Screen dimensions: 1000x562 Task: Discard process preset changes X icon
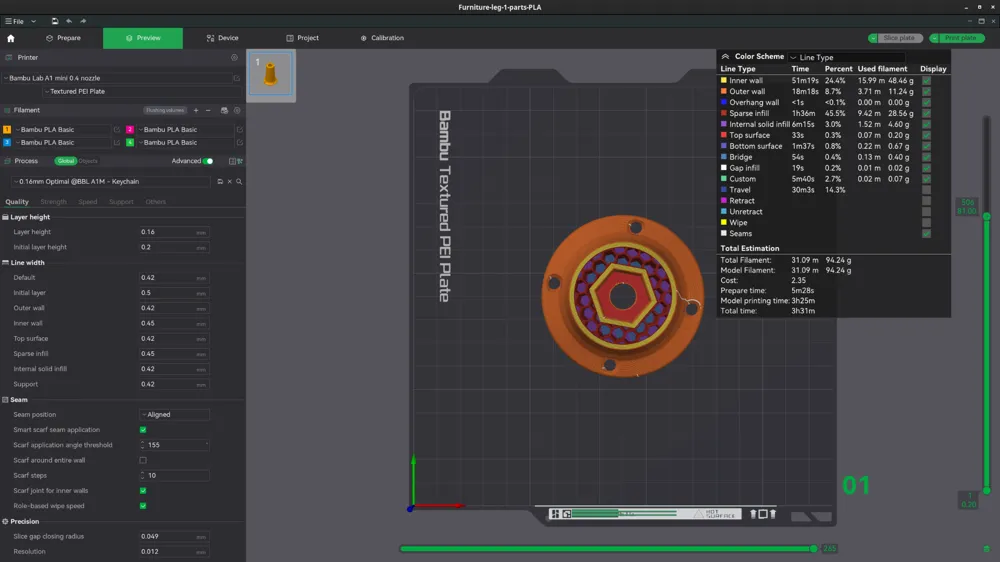tap(230, 182)
